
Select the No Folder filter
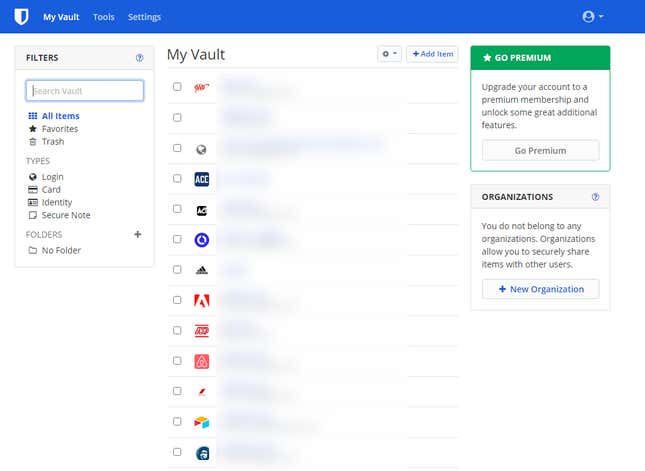click(x=61, y=250)
